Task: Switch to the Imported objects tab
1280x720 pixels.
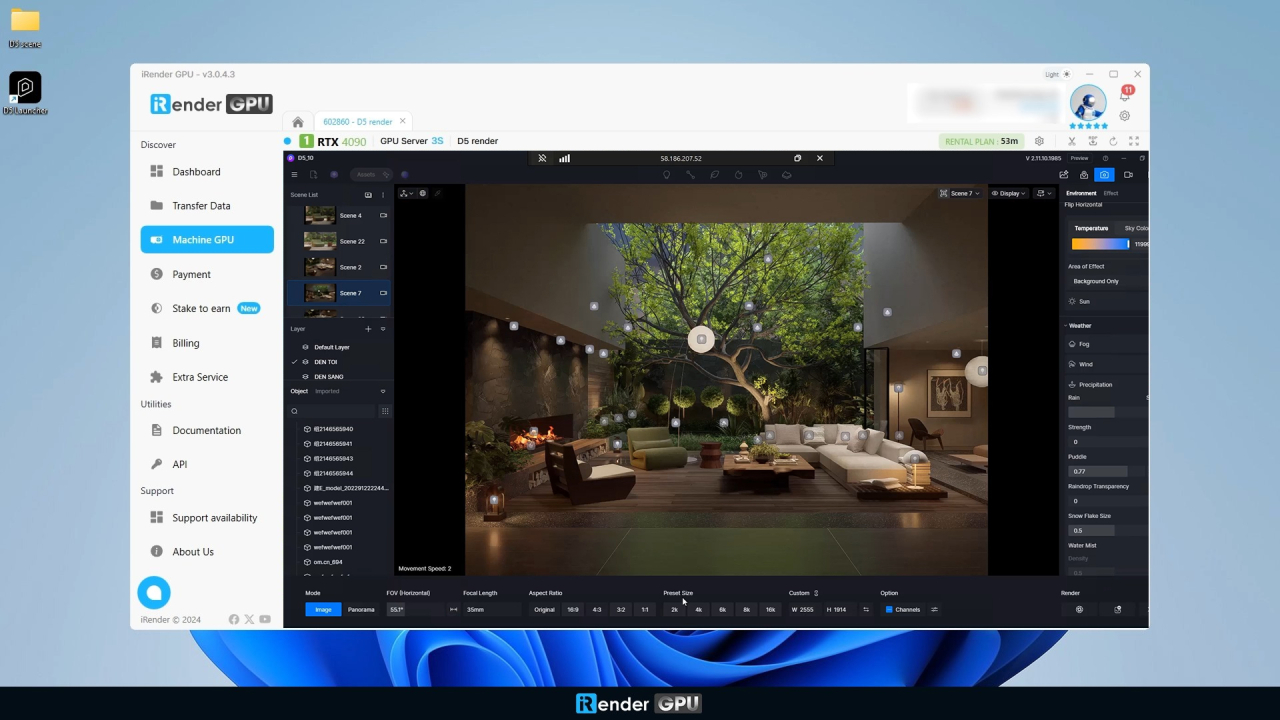Action: pyautogui.click(x=327, y=391)
